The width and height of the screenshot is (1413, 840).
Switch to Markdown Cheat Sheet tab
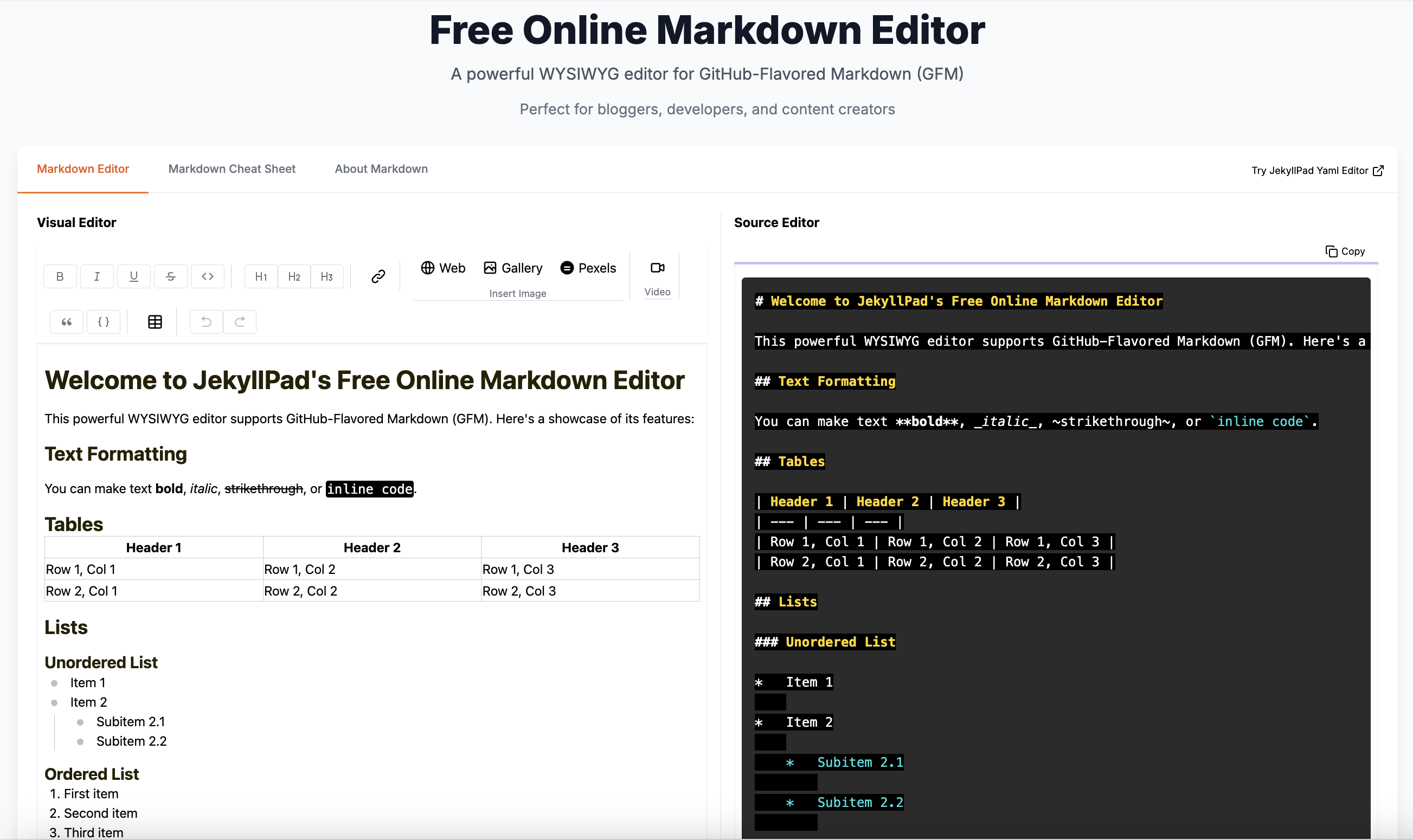coord(232,169)
